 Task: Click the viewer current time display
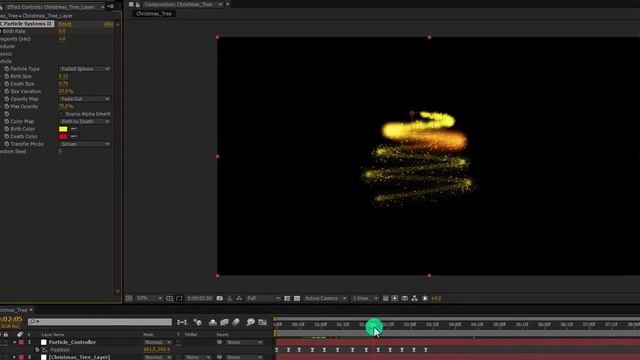[200, 299]
